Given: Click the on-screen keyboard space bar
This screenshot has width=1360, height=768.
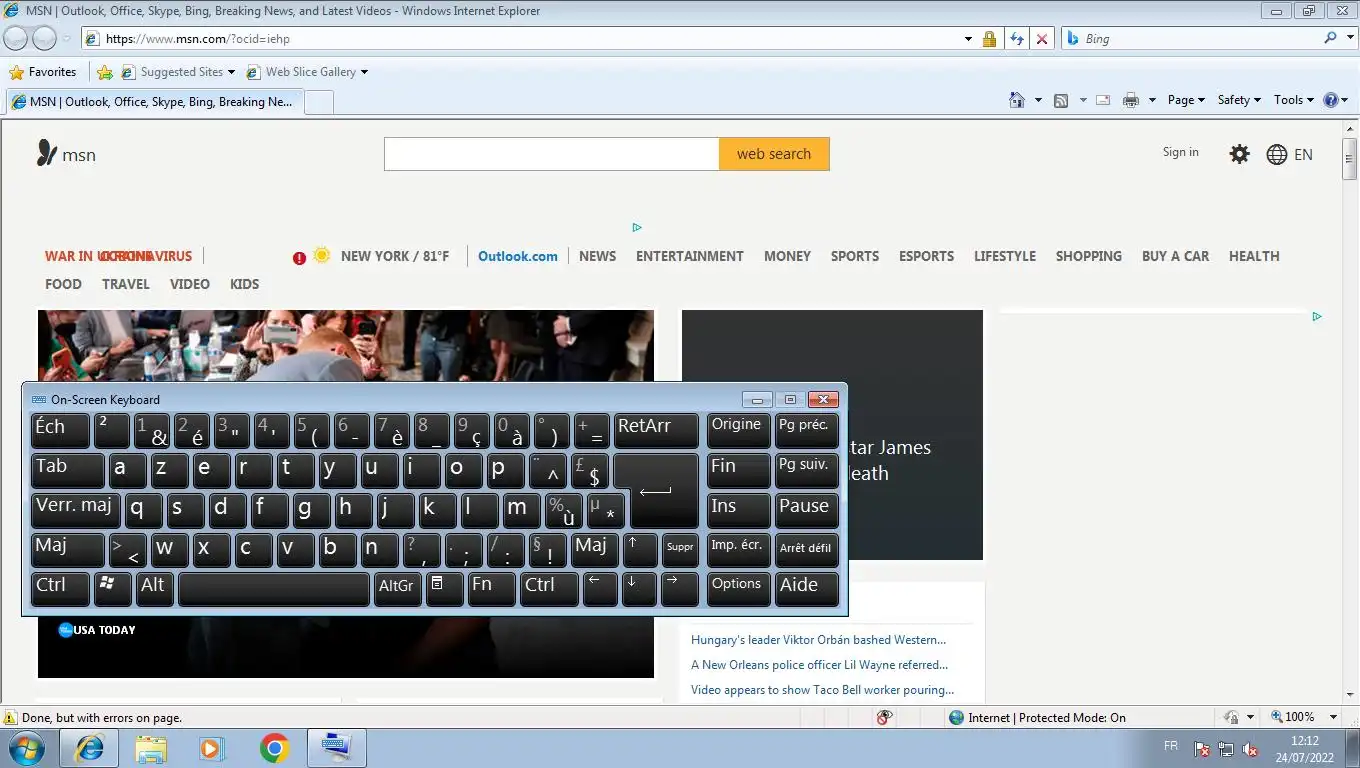Looking at the screenshot, I should point(274,588).
